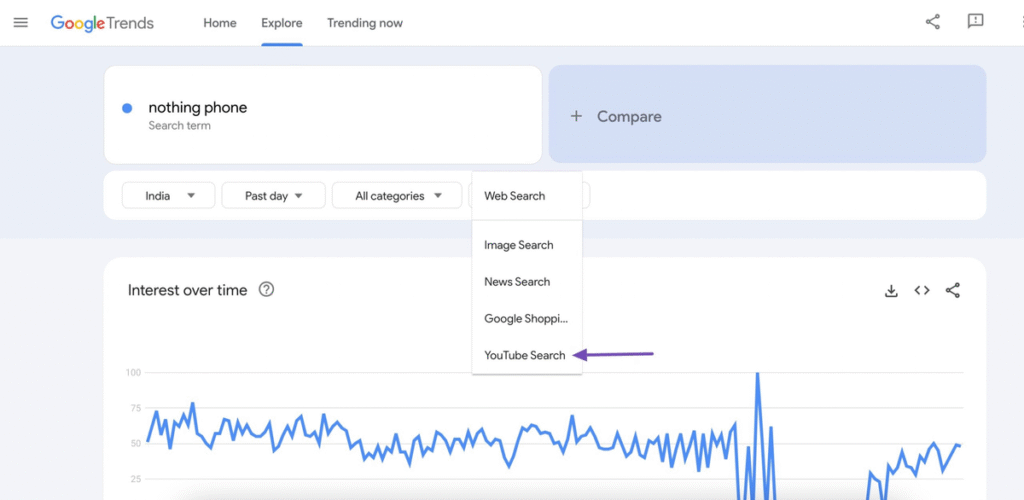
Task: Click the Google Trends logo
Action: [x=102, y=22]
